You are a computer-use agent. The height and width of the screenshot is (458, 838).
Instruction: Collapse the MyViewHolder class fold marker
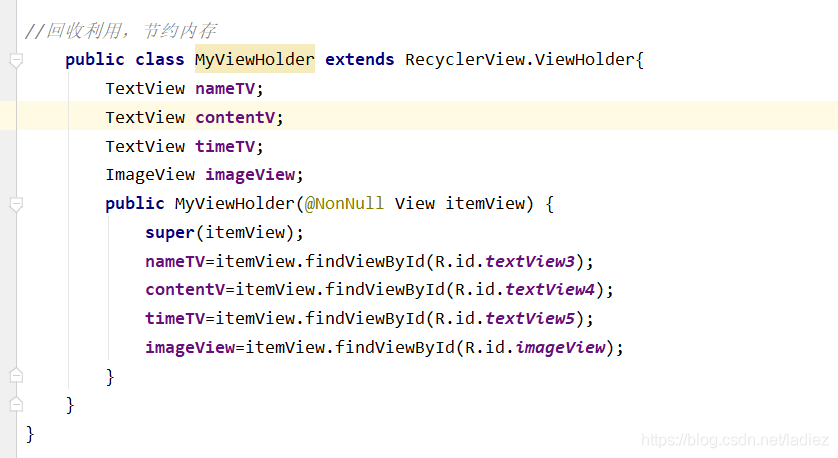[x=16, y=60]
